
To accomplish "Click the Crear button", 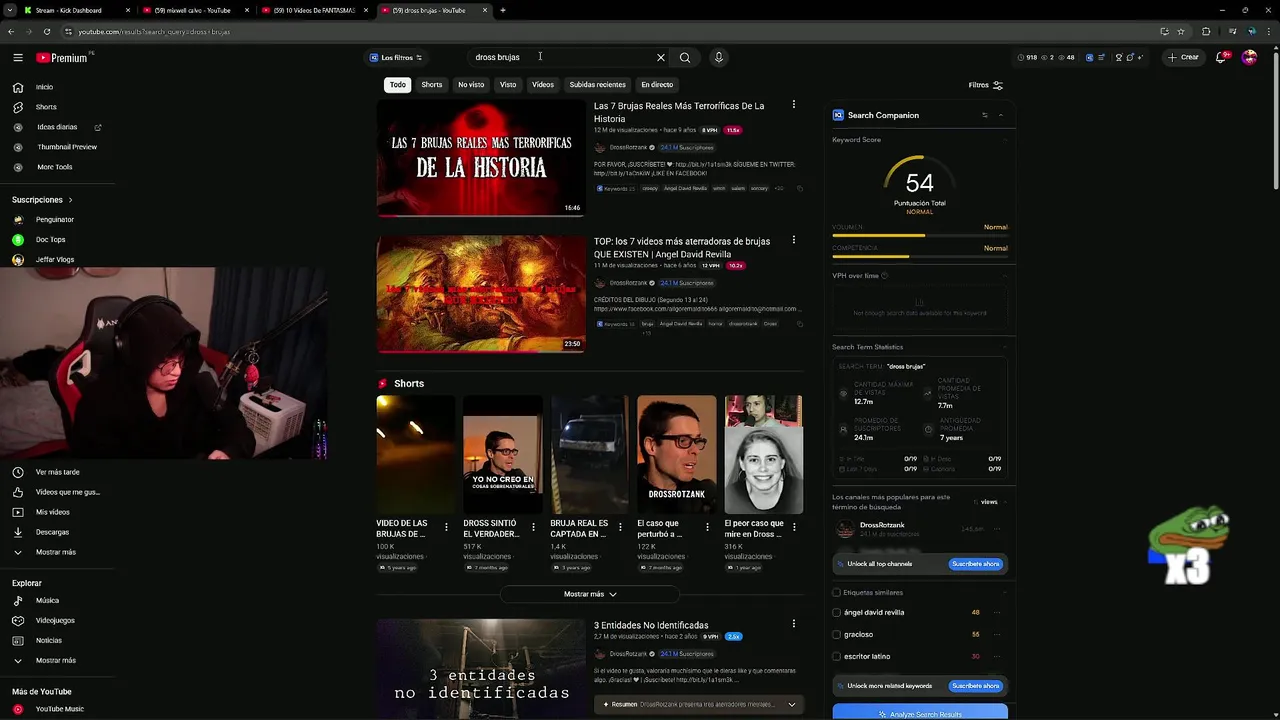I will coord(1183,58).
